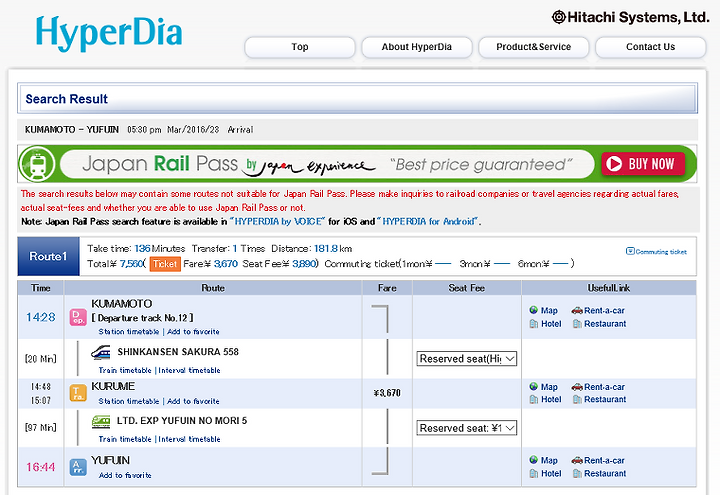
Task: Click the Restaurant icon for Kurume
Action: [x=577, y=399]
